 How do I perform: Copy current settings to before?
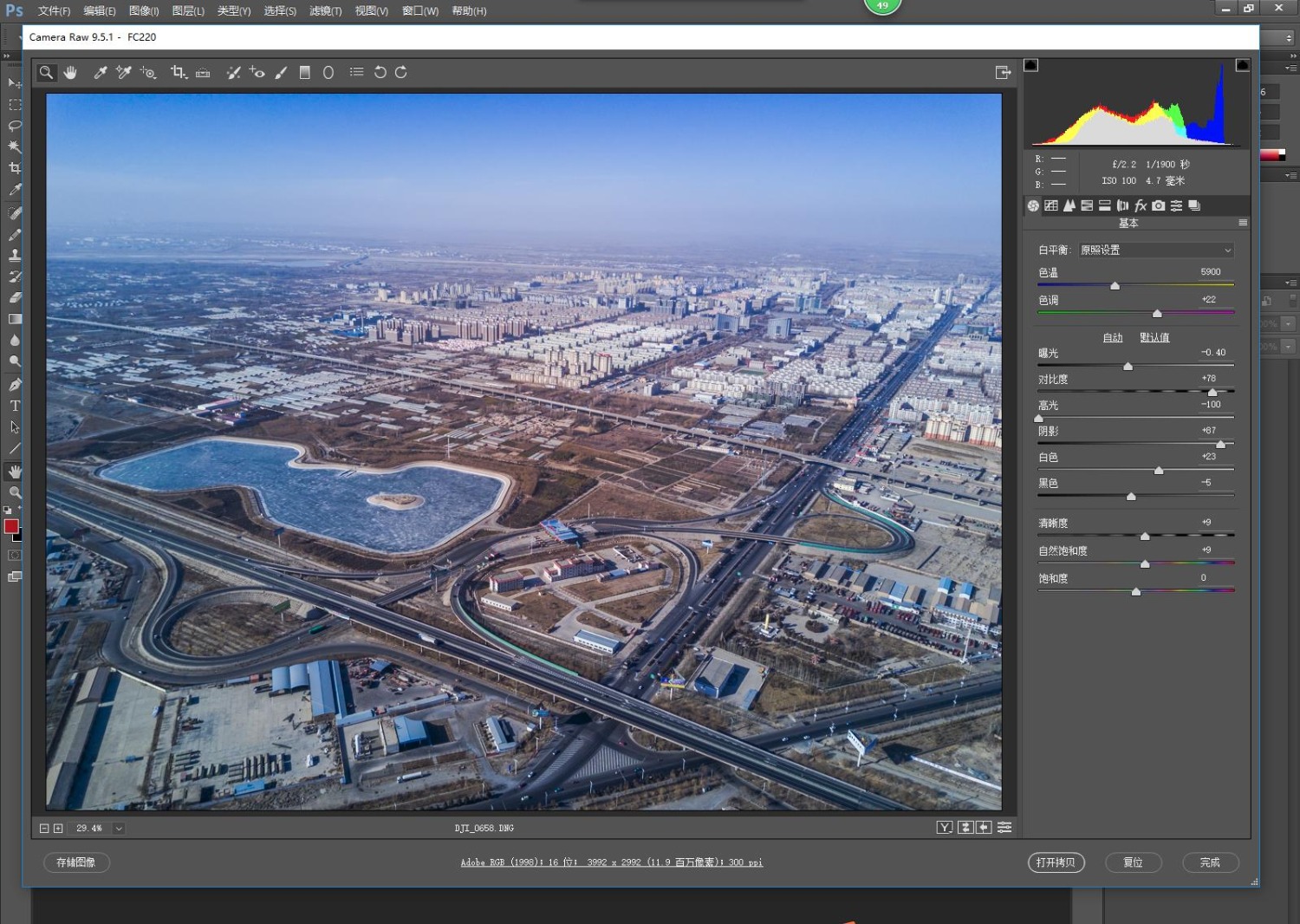point(984,828)
